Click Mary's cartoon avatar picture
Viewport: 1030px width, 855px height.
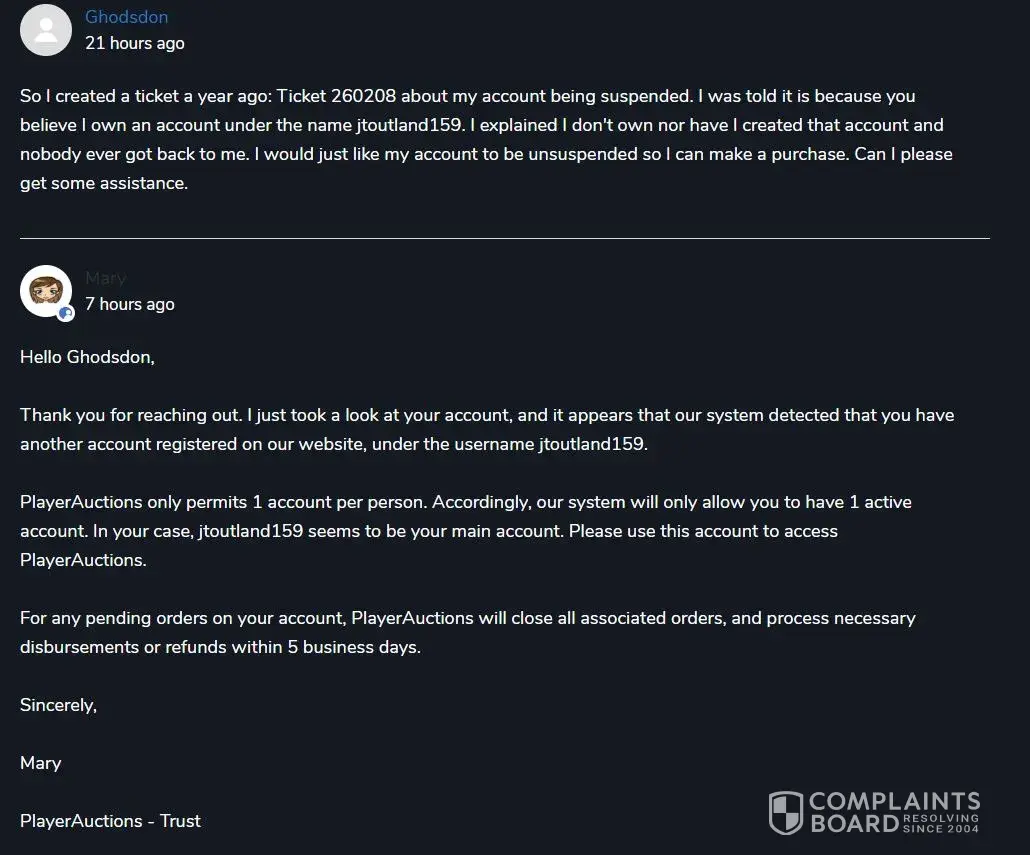(x=46, y=290)
